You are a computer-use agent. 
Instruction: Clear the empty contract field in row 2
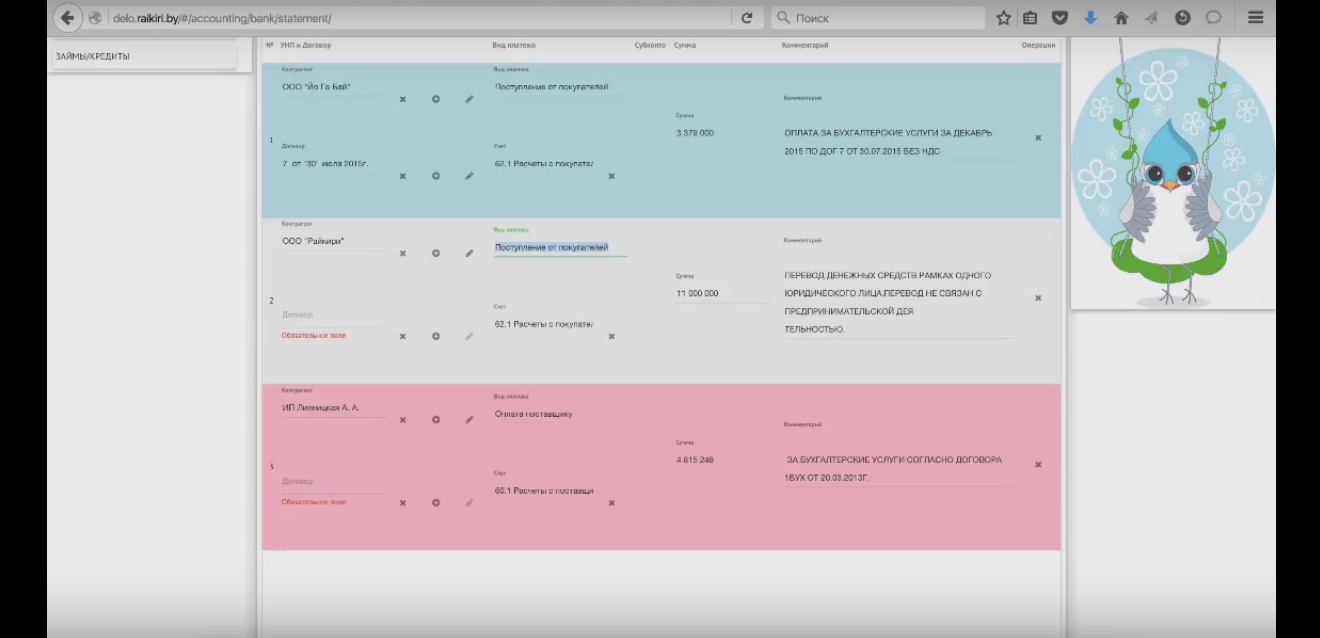(403, 336)
